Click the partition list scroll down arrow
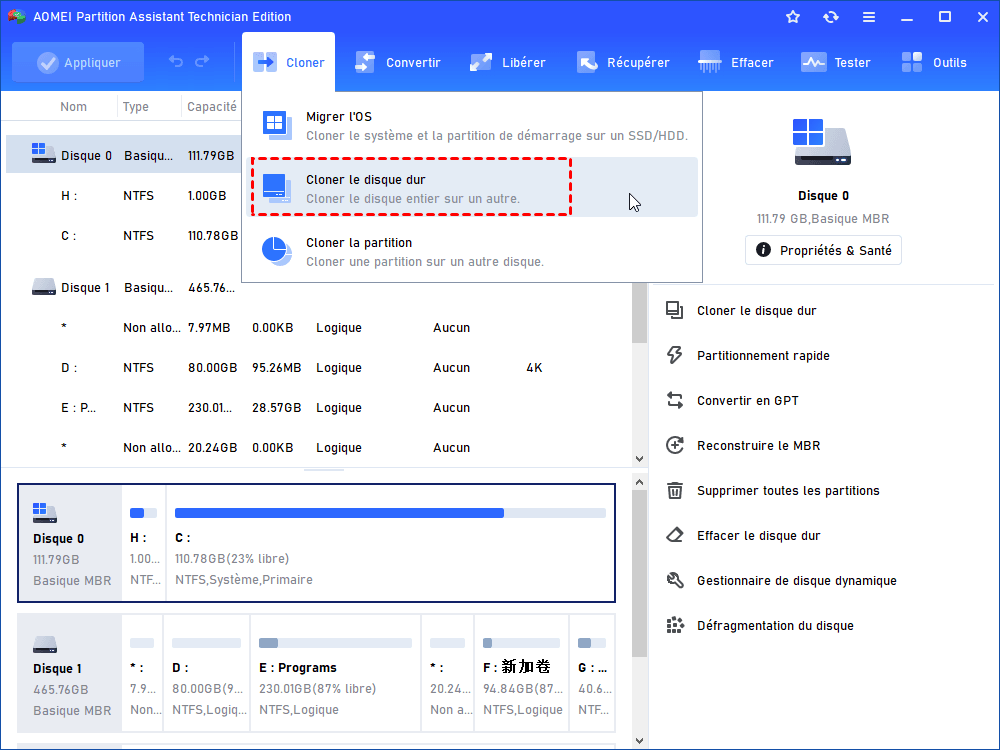Screen dimensions: 1000x750 639,459
